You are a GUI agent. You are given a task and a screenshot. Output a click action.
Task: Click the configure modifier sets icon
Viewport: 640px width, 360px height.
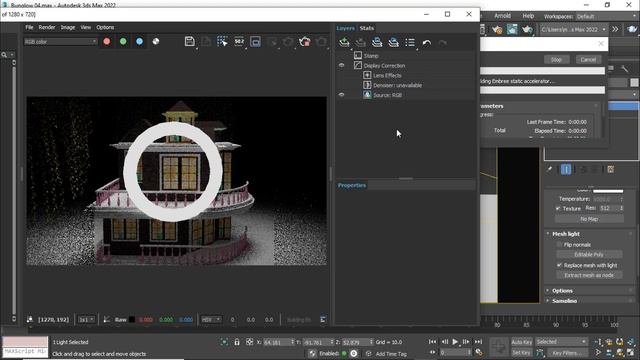coord(611,169)
